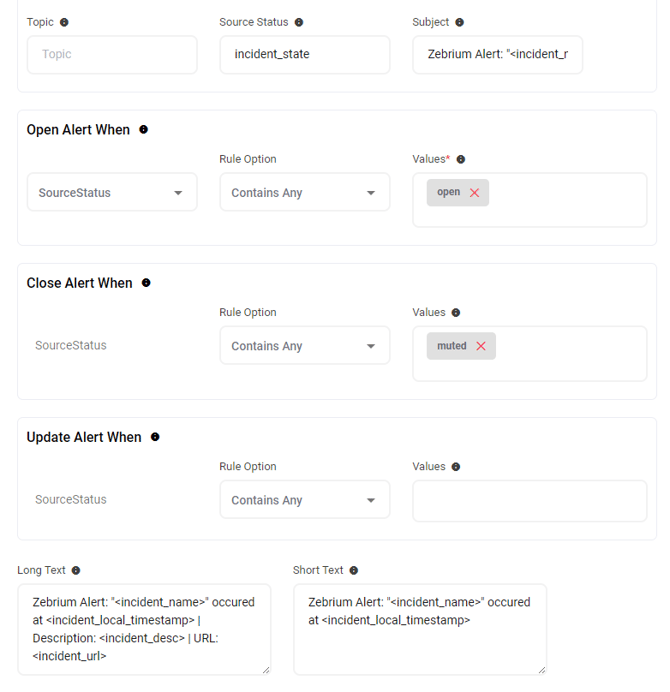Click into the Topic input field
The image size is (670, 692).
111,54
